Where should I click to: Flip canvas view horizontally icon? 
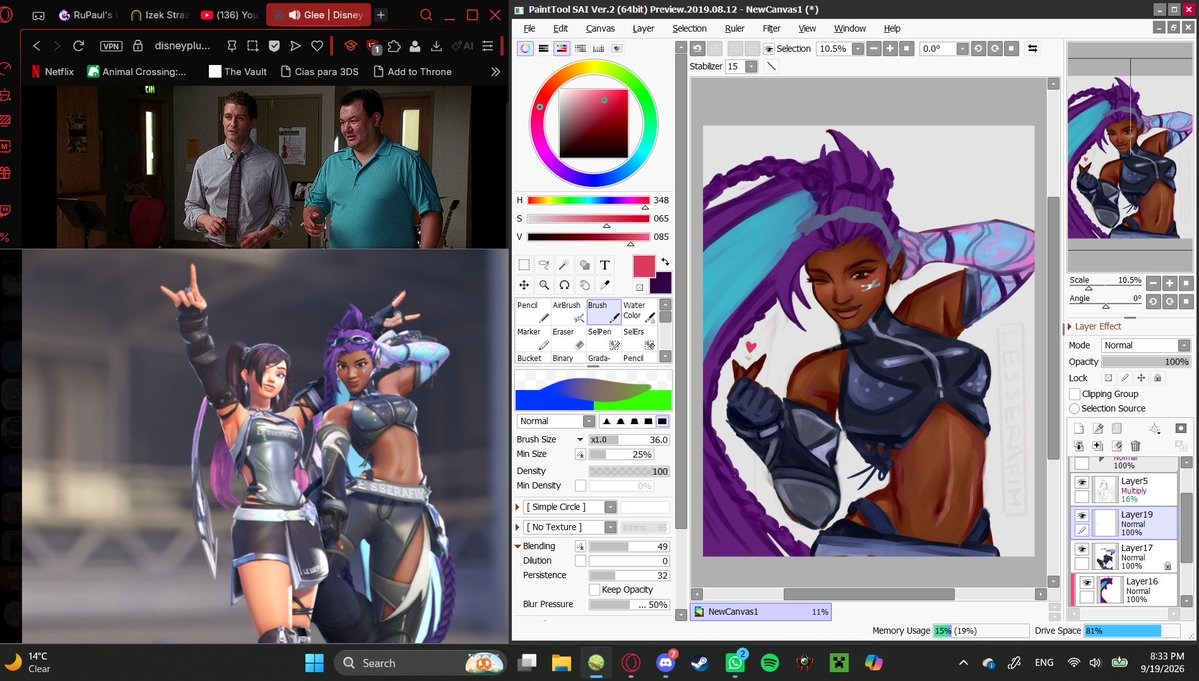pyautogui.click(x=1032, y=48)
